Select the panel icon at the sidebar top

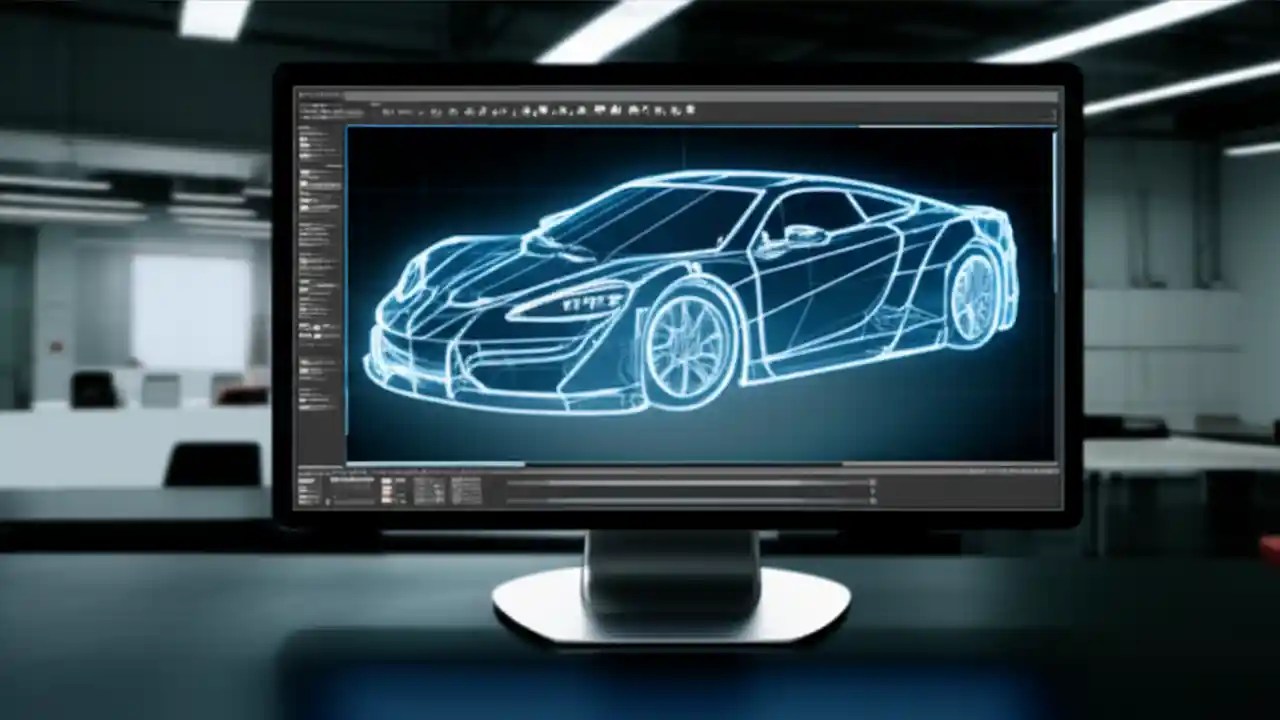pos(310,130)
